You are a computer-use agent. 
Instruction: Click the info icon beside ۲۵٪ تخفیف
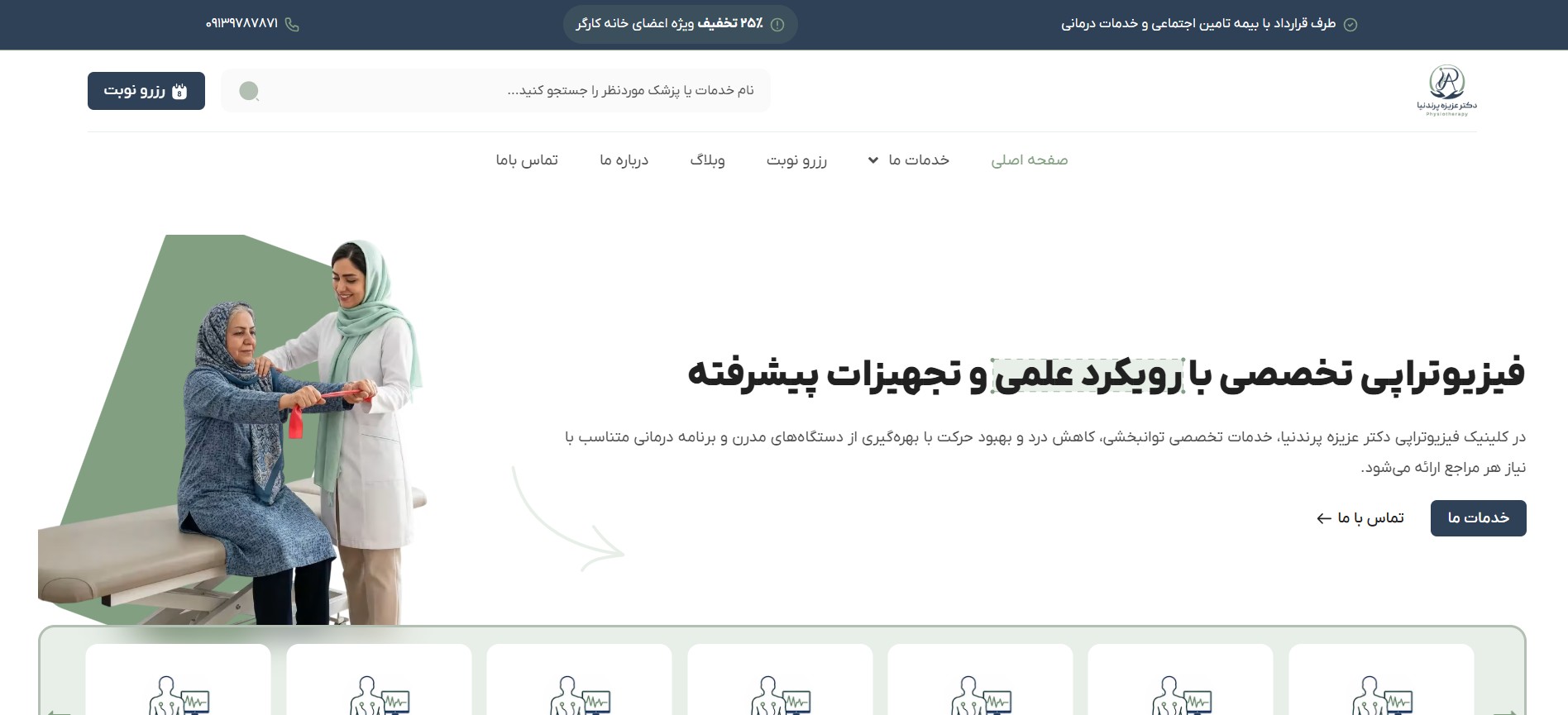(x=777, y=25)
